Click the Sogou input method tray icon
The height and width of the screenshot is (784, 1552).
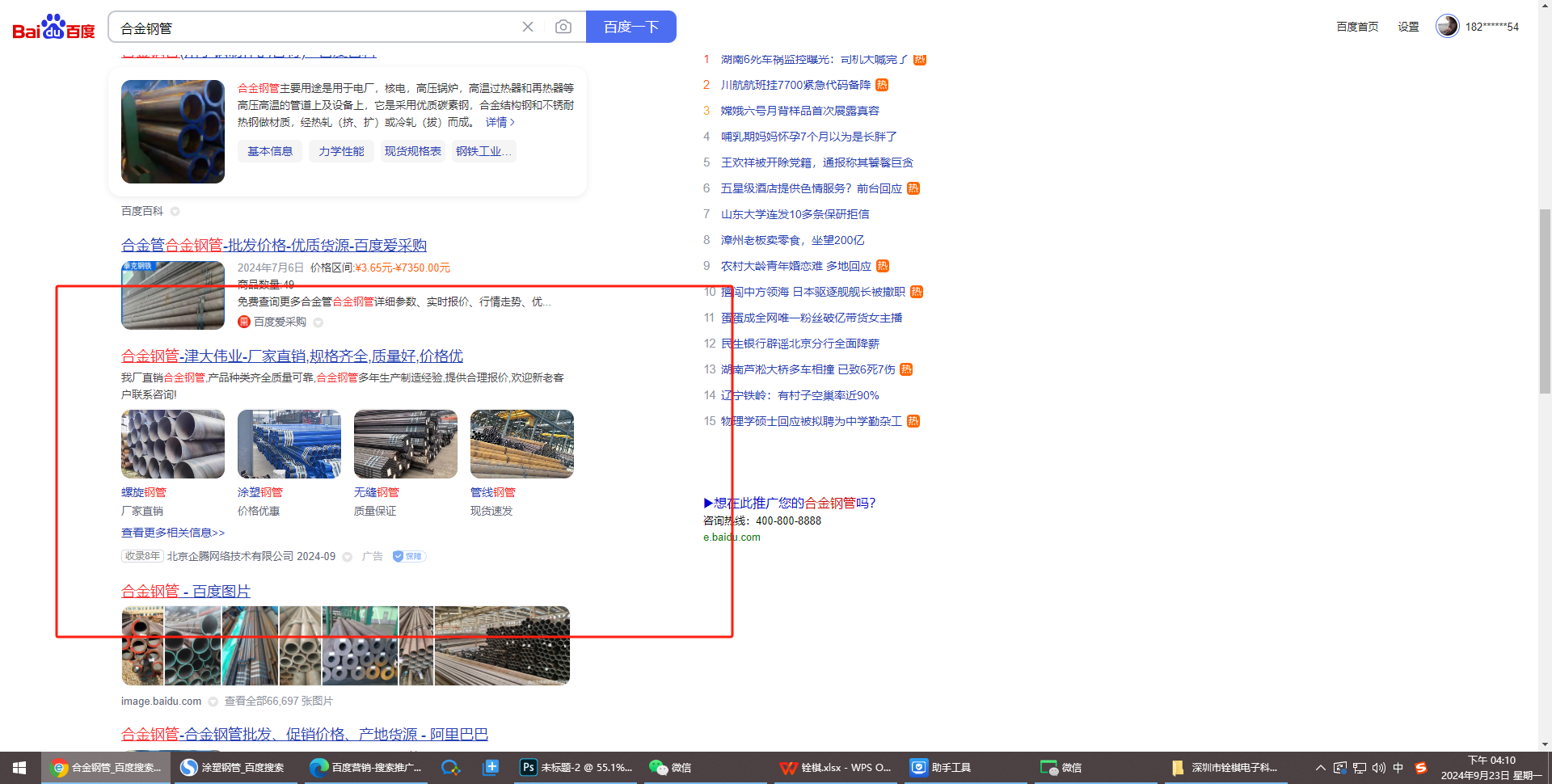pyautogui.click(x=1420, y=768)
